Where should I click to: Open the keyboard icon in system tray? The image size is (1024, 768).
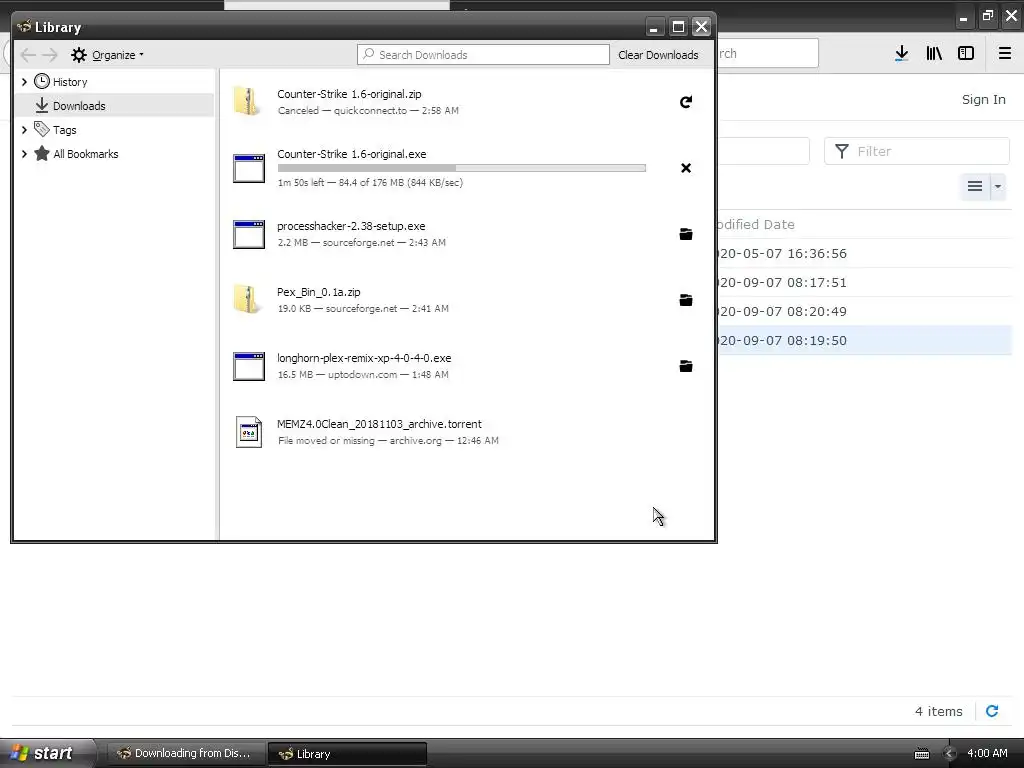(x=921, y=754)
